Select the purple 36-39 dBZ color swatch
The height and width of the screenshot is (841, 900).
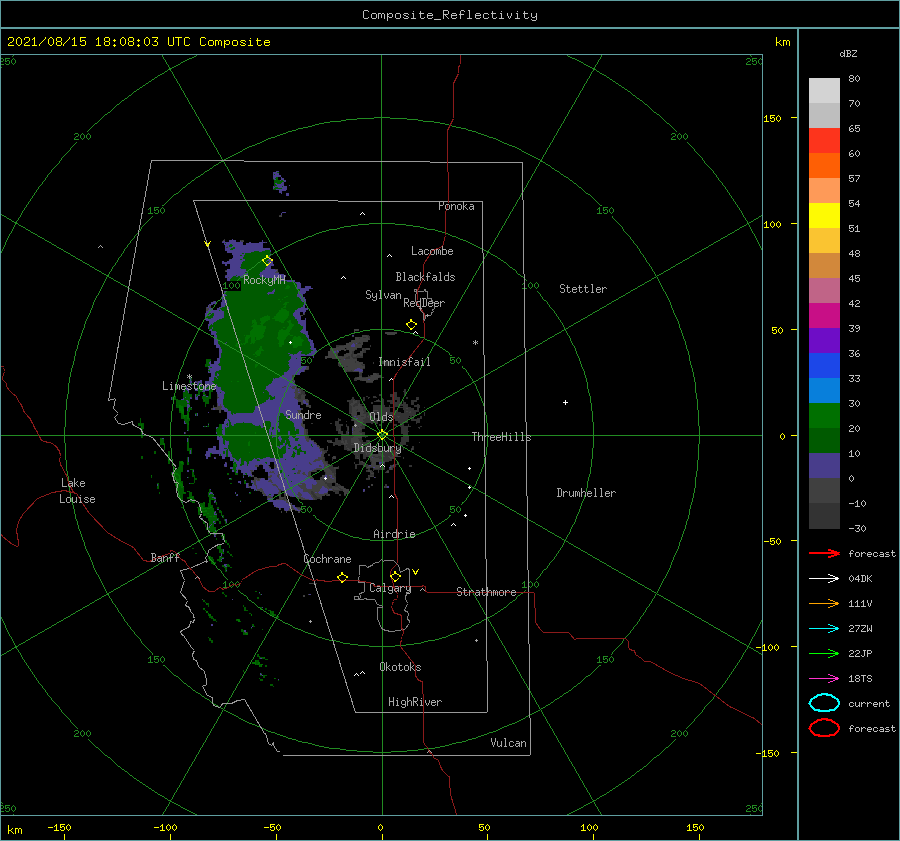pos(824,341)
